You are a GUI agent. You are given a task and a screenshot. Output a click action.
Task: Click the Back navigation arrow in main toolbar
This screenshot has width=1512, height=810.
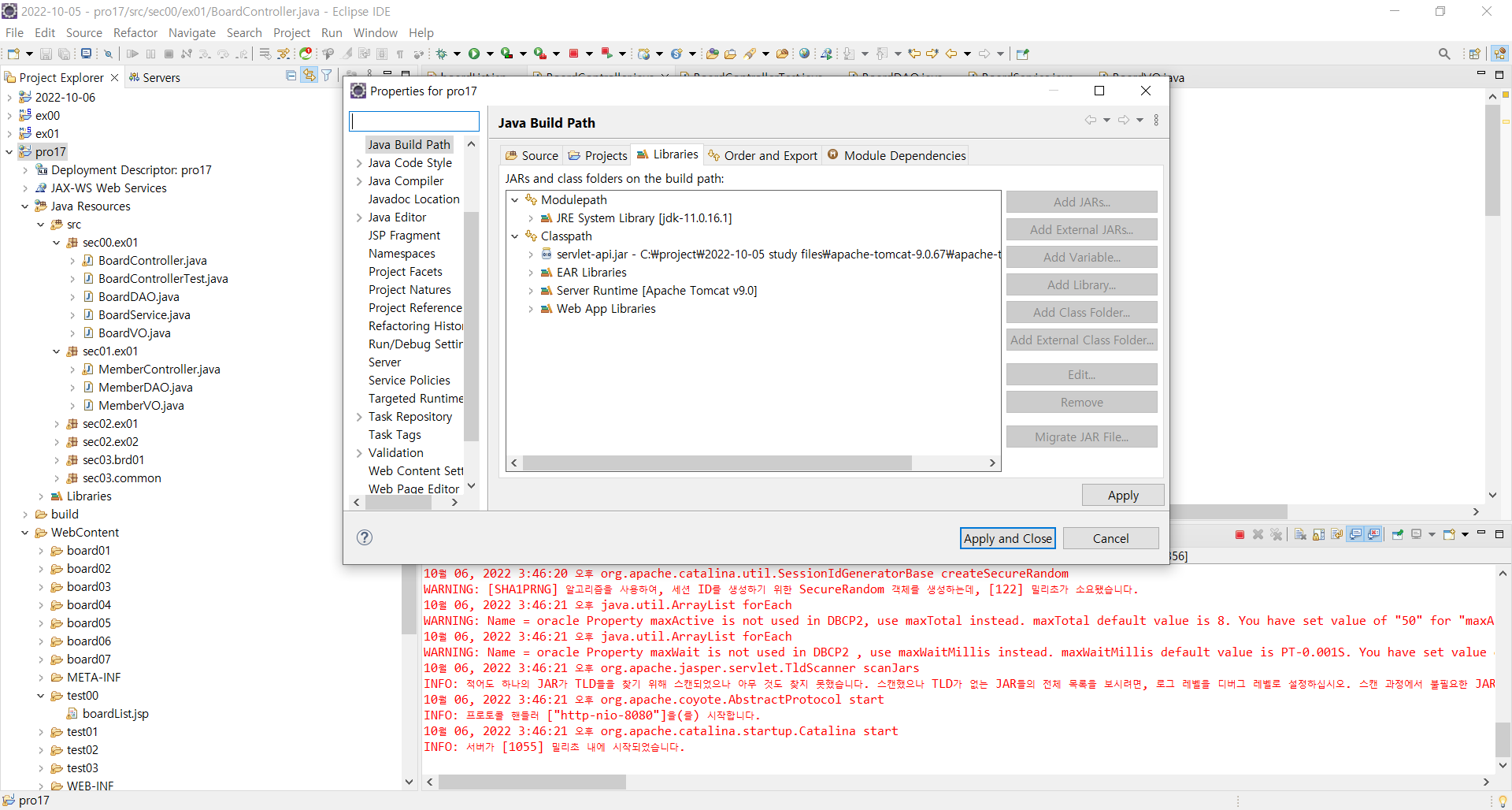(951, 54)
